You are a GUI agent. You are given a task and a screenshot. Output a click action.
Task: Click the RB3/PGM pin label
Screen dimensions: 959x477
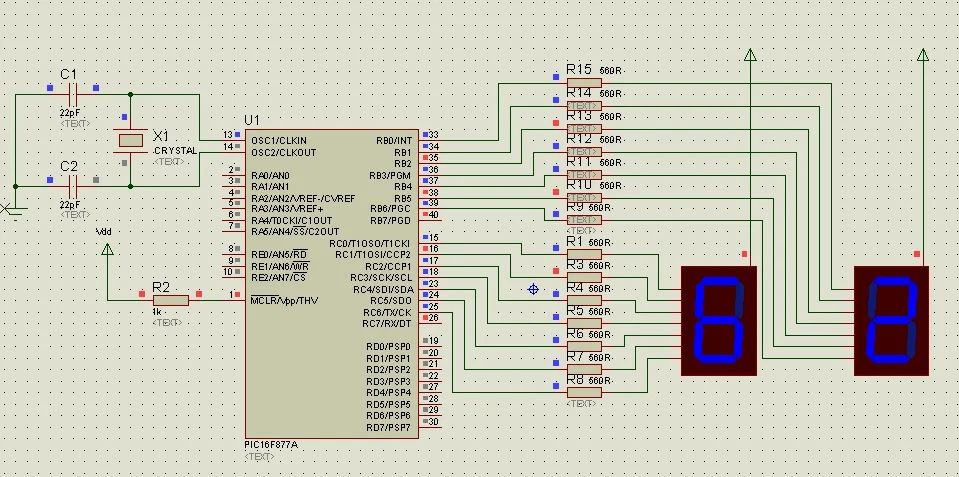[x=390, y=176]
